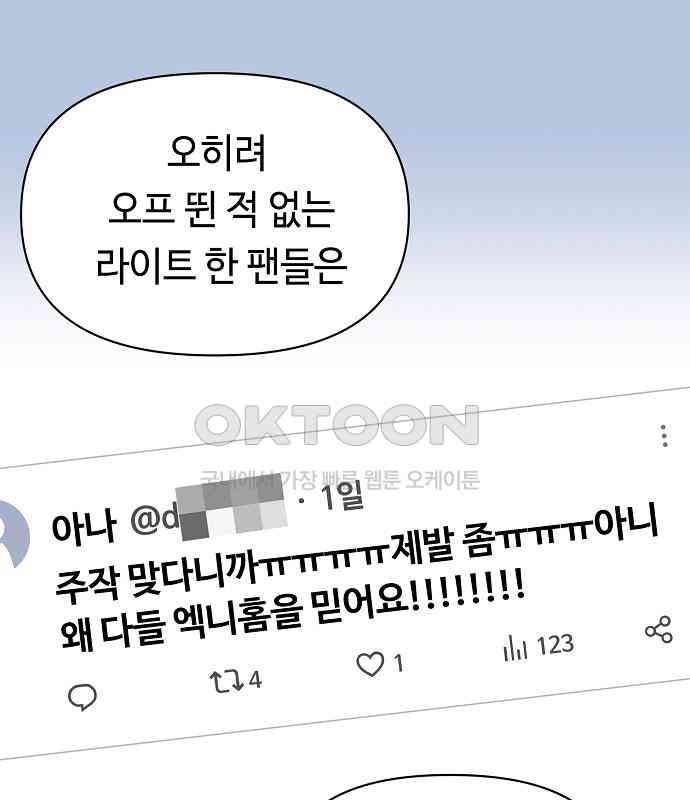
Task: Click the 1일 tweet timestamp
Action: [x=342, y=495]
